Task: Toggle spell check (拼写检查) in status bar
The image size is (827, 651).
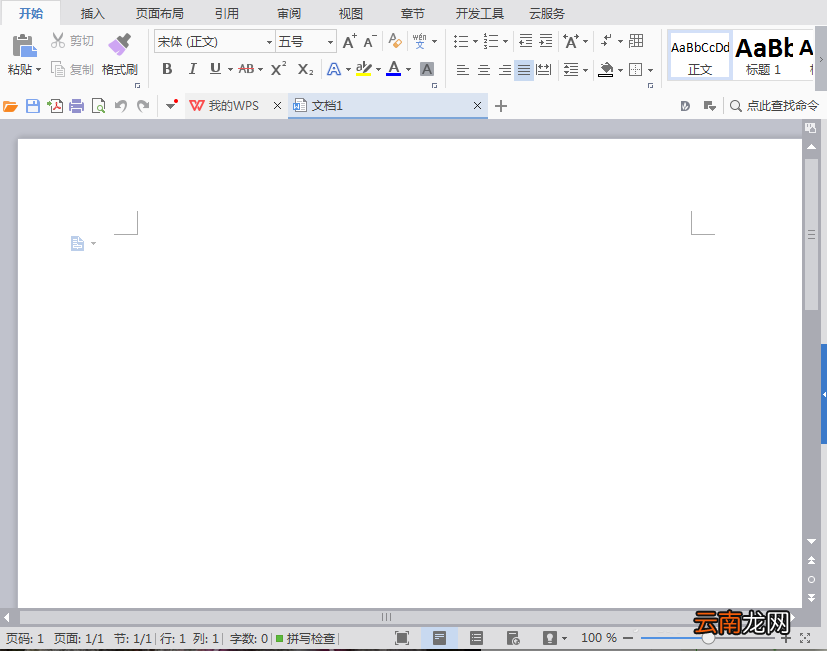Action: [x=306, y=639]
